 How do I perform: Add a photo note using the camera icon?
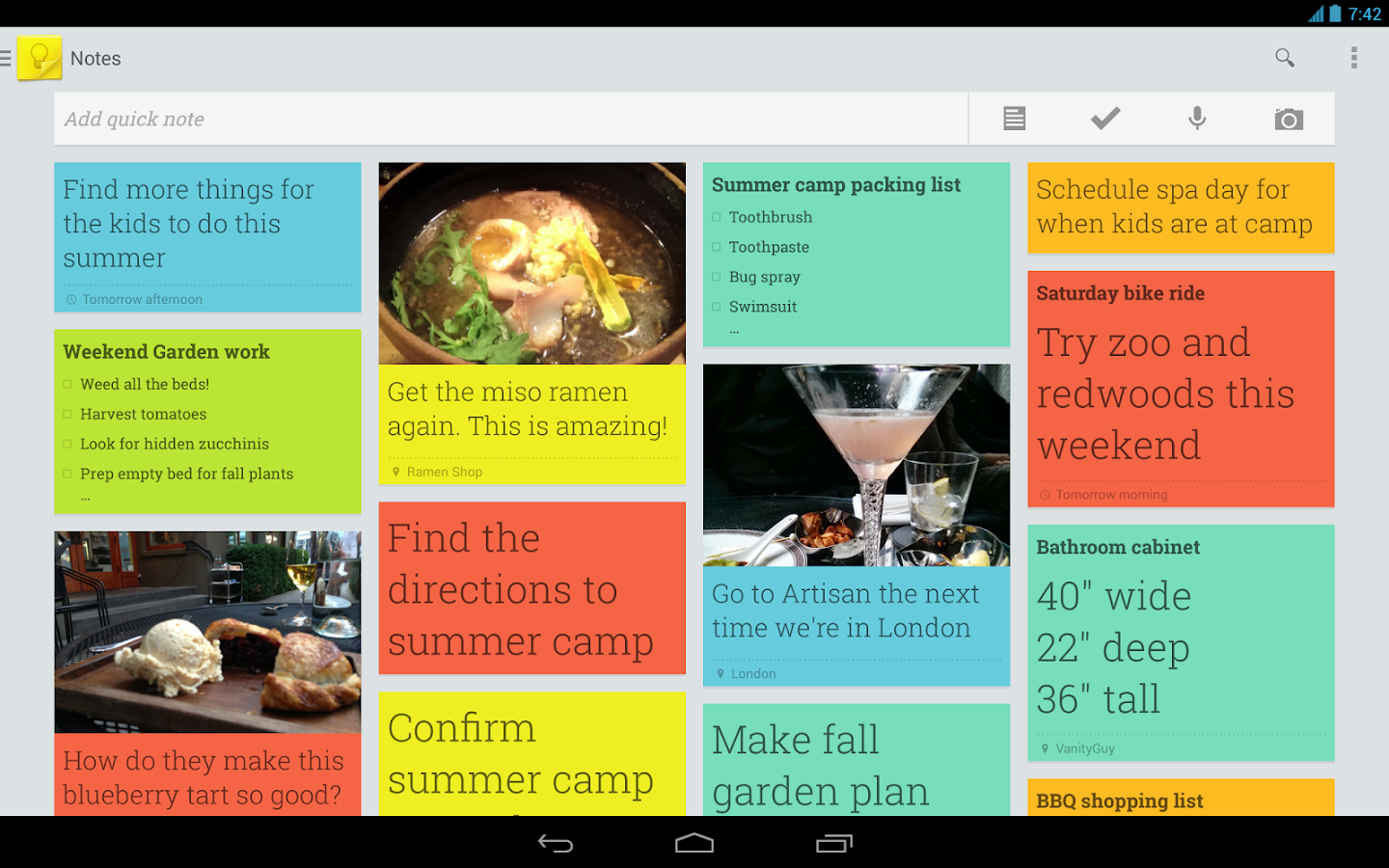coord(1289,119)
